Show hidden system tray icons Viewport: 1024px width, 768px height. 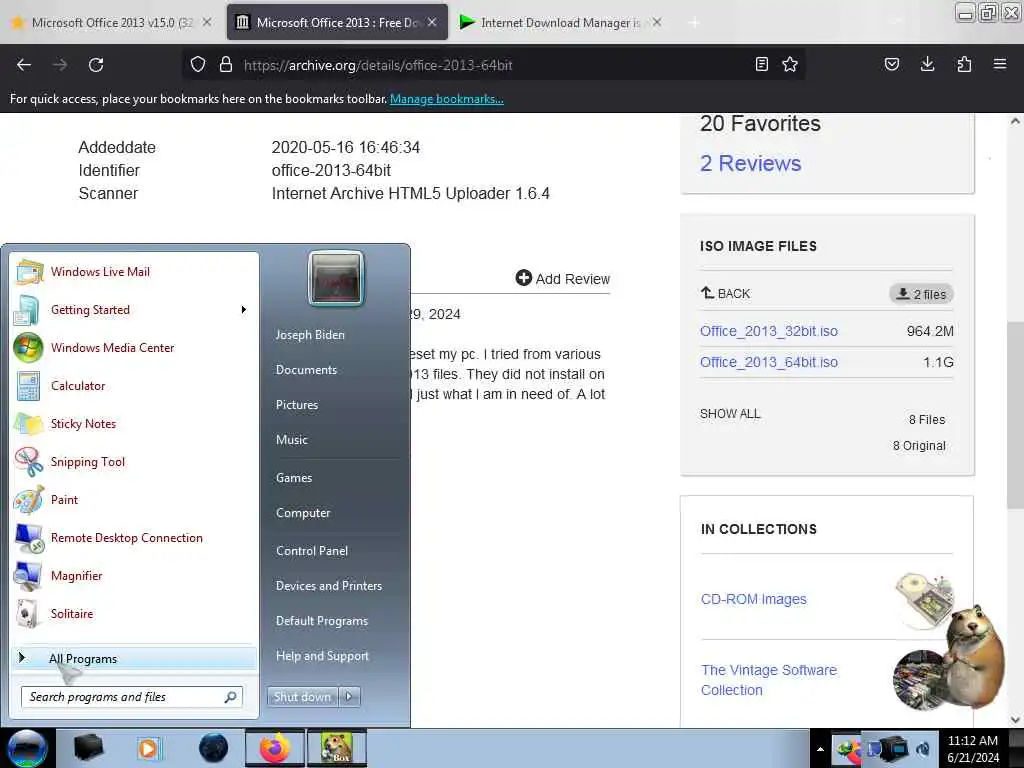click(x=820, y=749)
